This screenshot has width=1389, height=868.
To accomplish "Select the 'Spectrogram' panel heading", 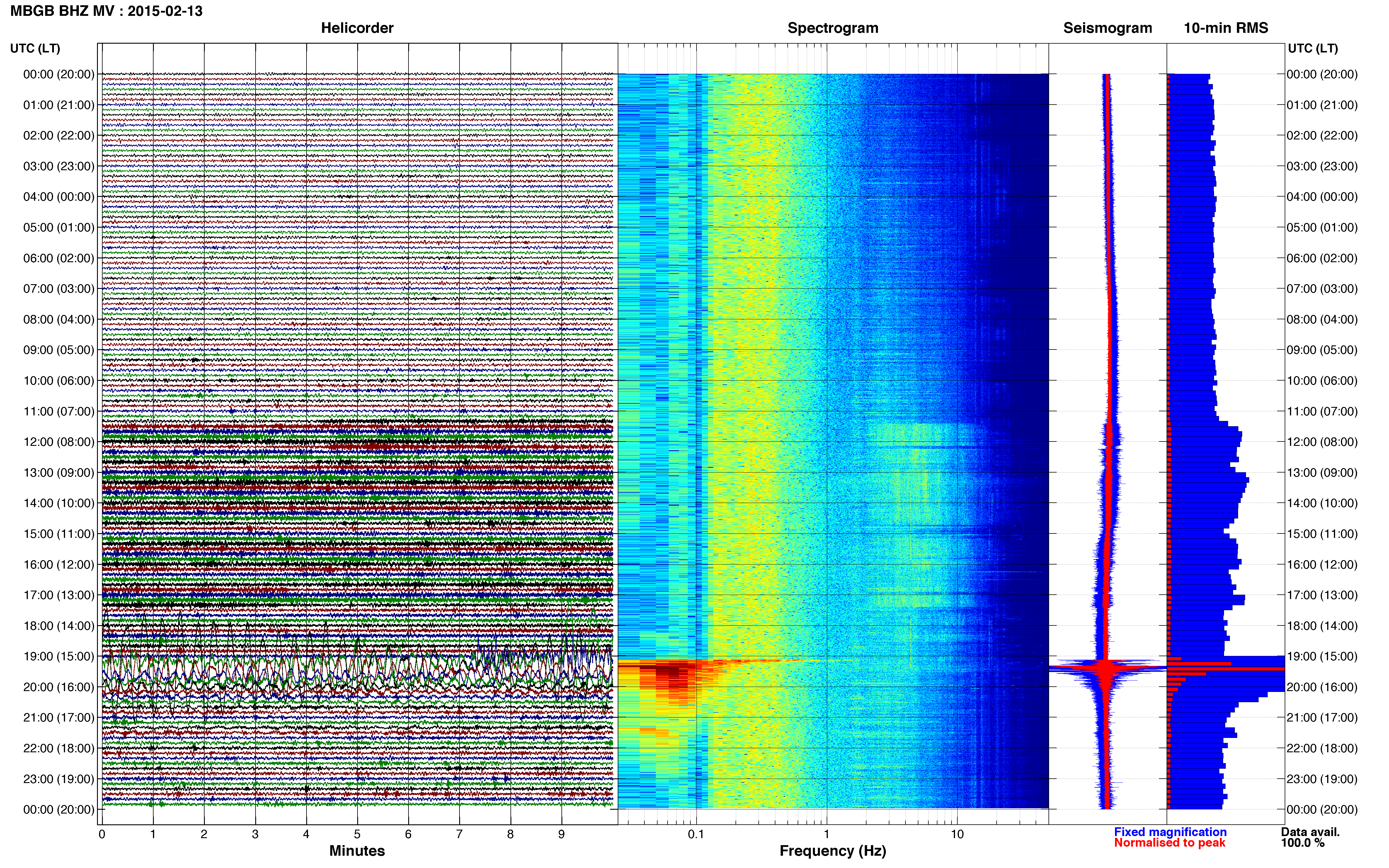I will [x=833, y=28].
